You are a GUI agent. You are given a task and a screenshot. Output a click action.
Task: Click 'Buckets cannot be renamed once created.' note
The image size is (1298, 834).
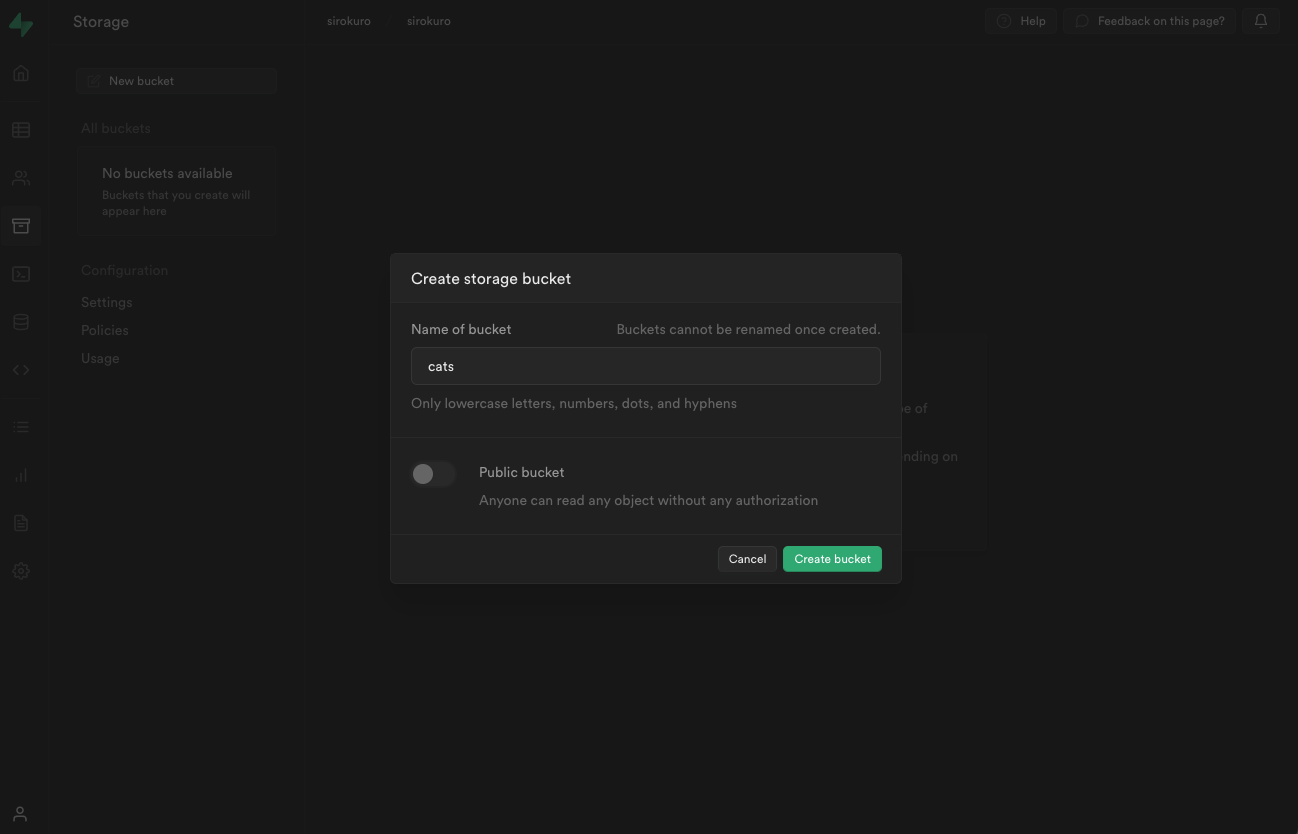coord(748,329)
